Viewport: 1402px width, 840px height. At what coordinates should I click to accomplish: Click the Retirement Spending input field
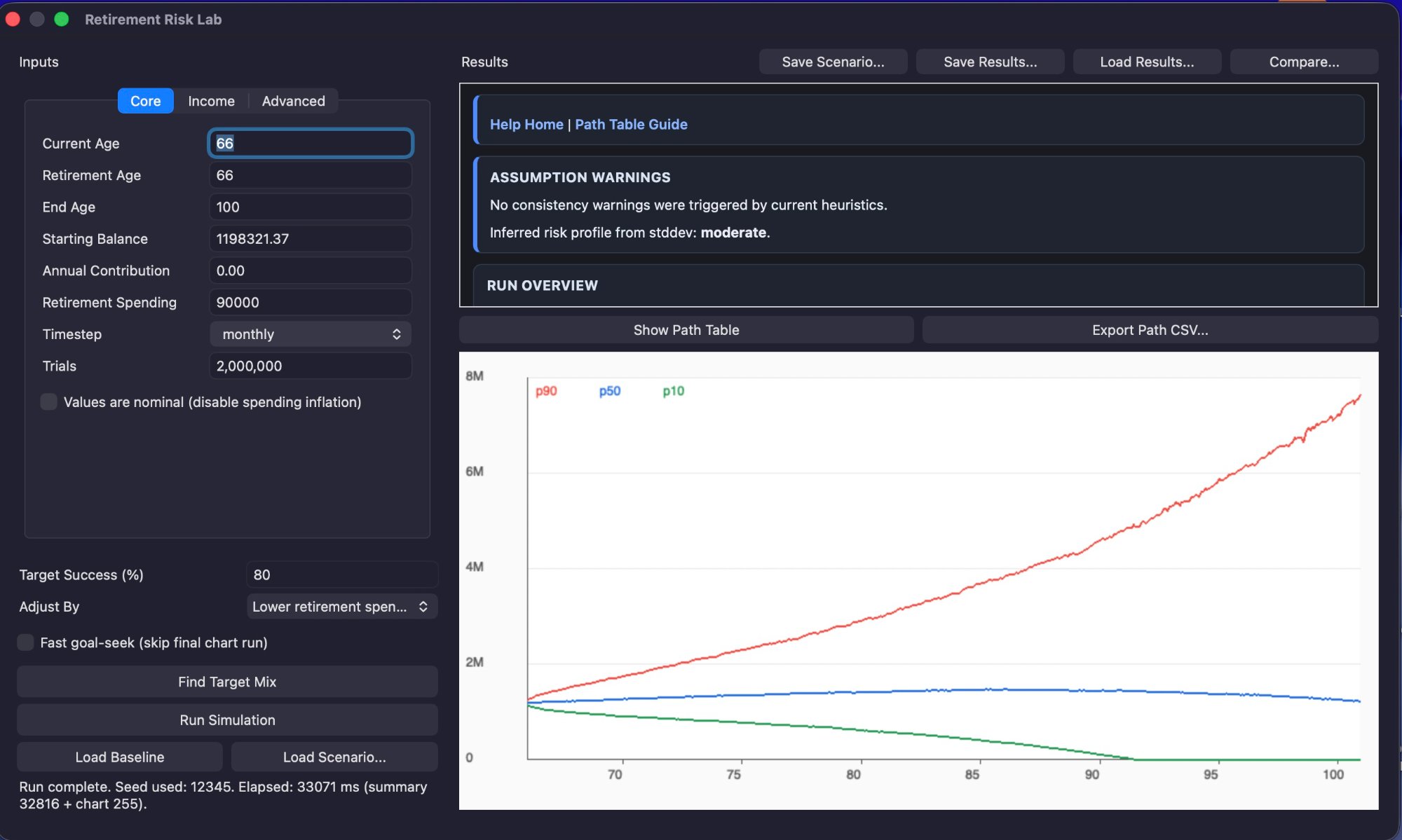310,303
